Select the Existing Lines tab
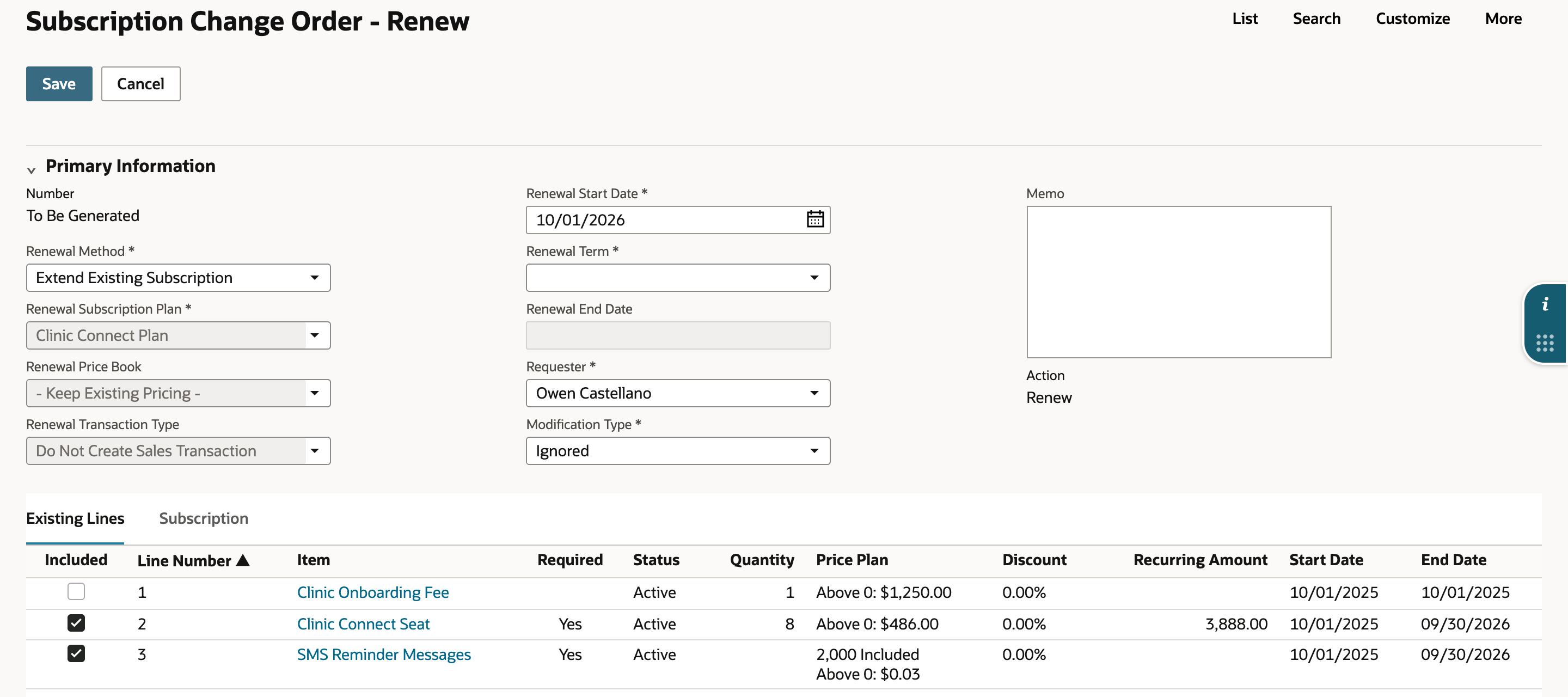The image size is (1568, 697). [75, 518]
